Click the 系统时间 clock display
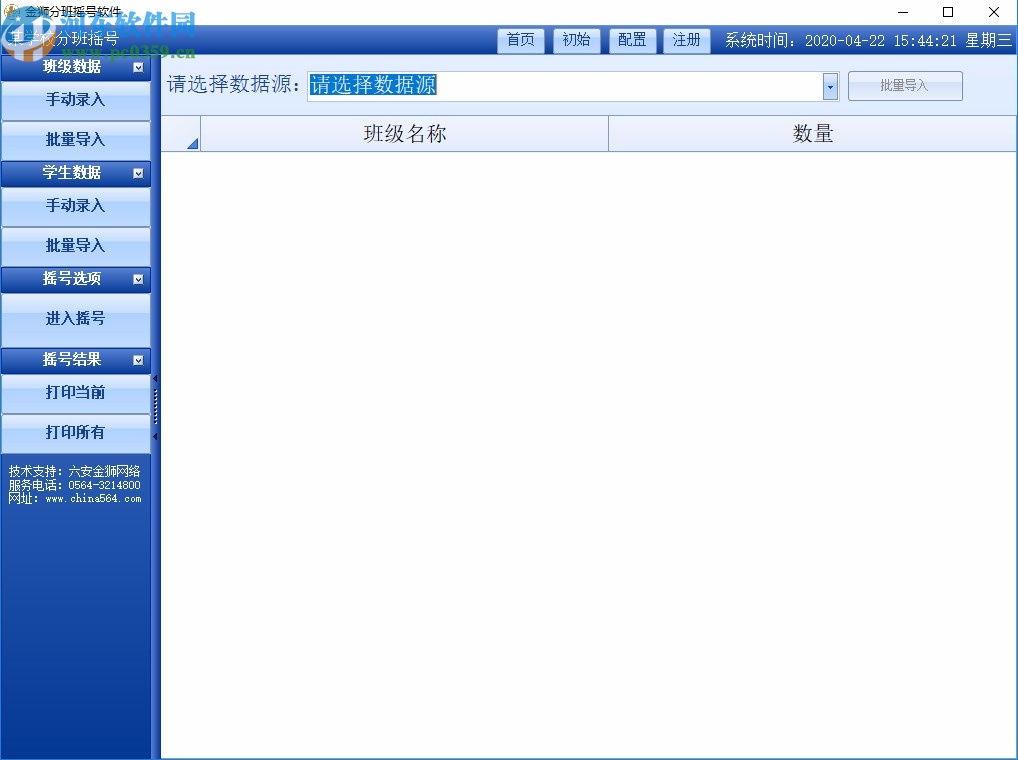 pos(869,41)
